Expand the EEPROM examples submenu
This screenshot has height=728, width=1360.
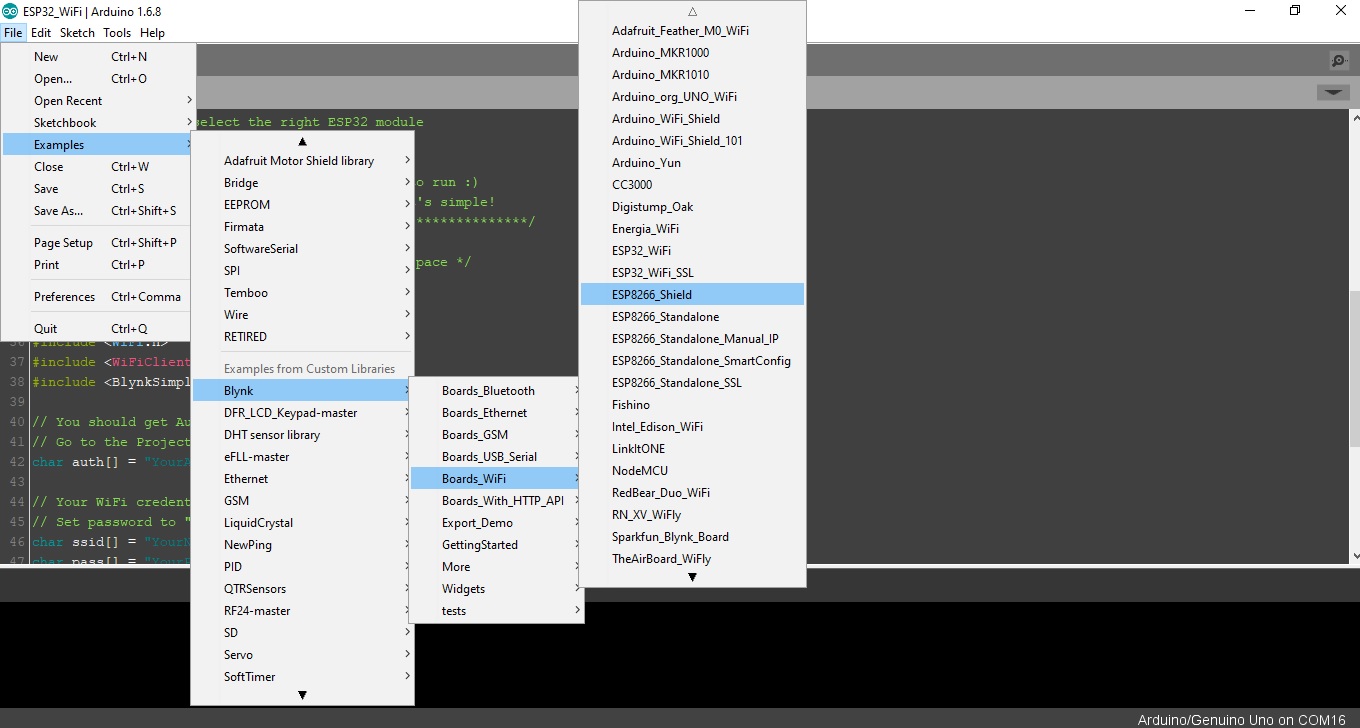[302, 205]
